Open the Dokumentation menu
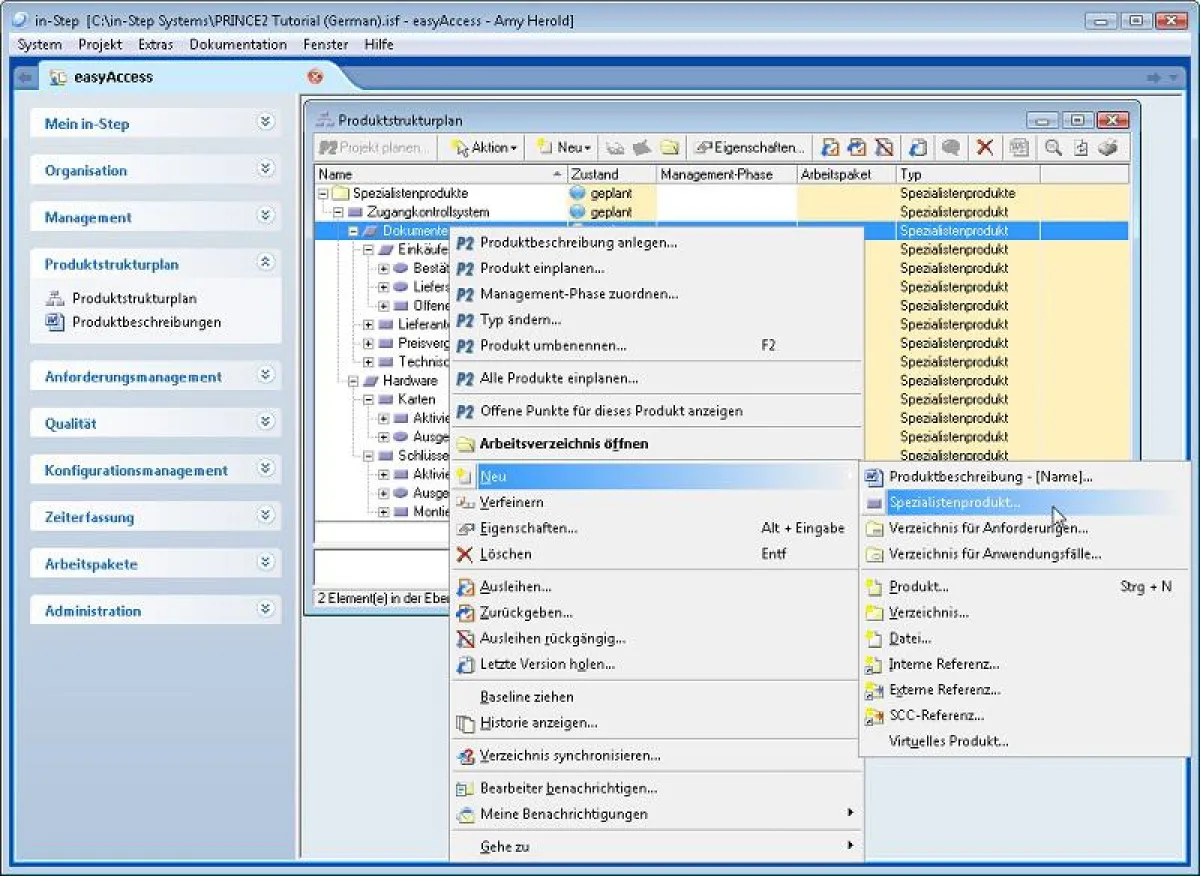This screenshot has height=876, width=1200. tap(237, 44)
